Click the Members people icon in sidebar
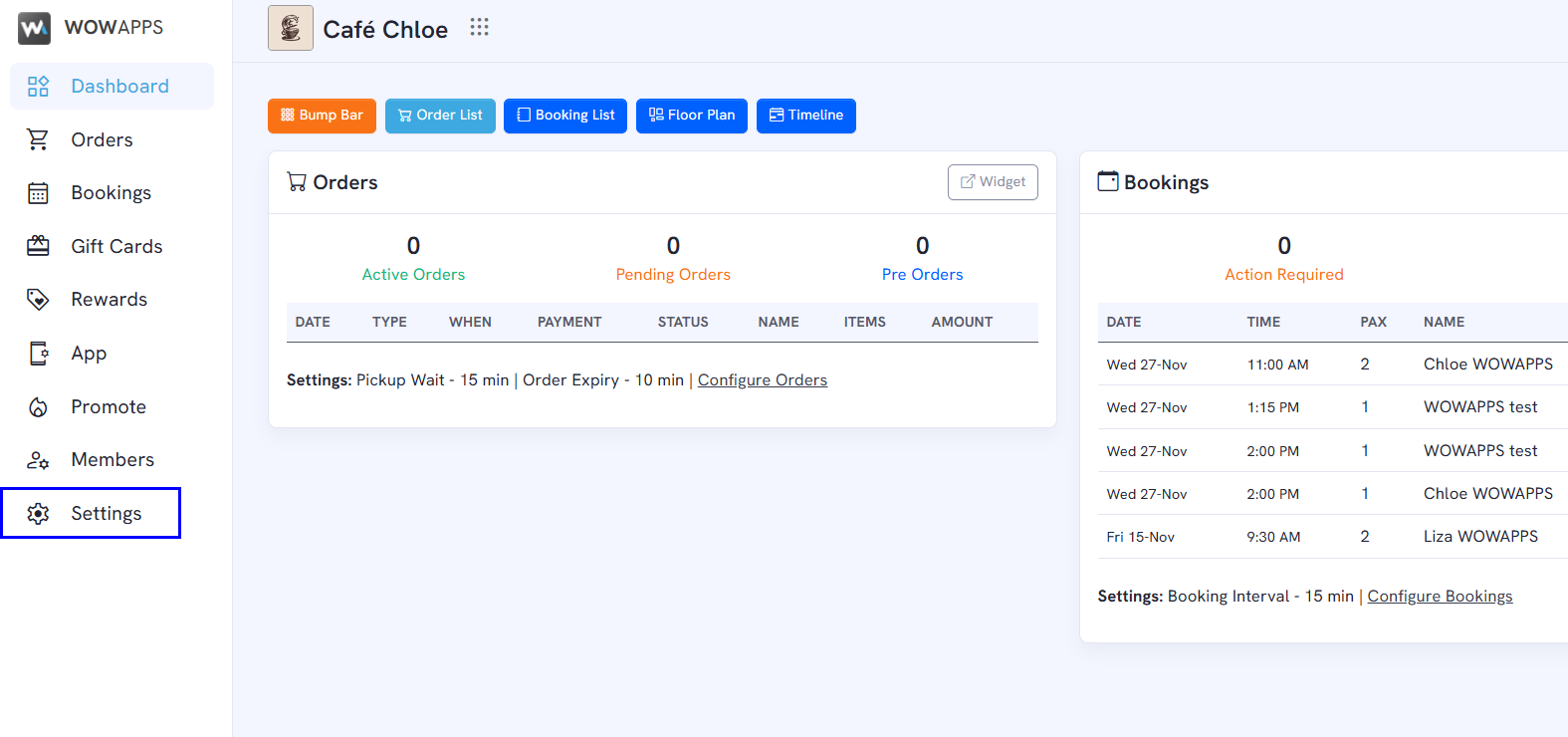Image resolution: width=1568 pixels, height=737 pixels. (38, 460)
